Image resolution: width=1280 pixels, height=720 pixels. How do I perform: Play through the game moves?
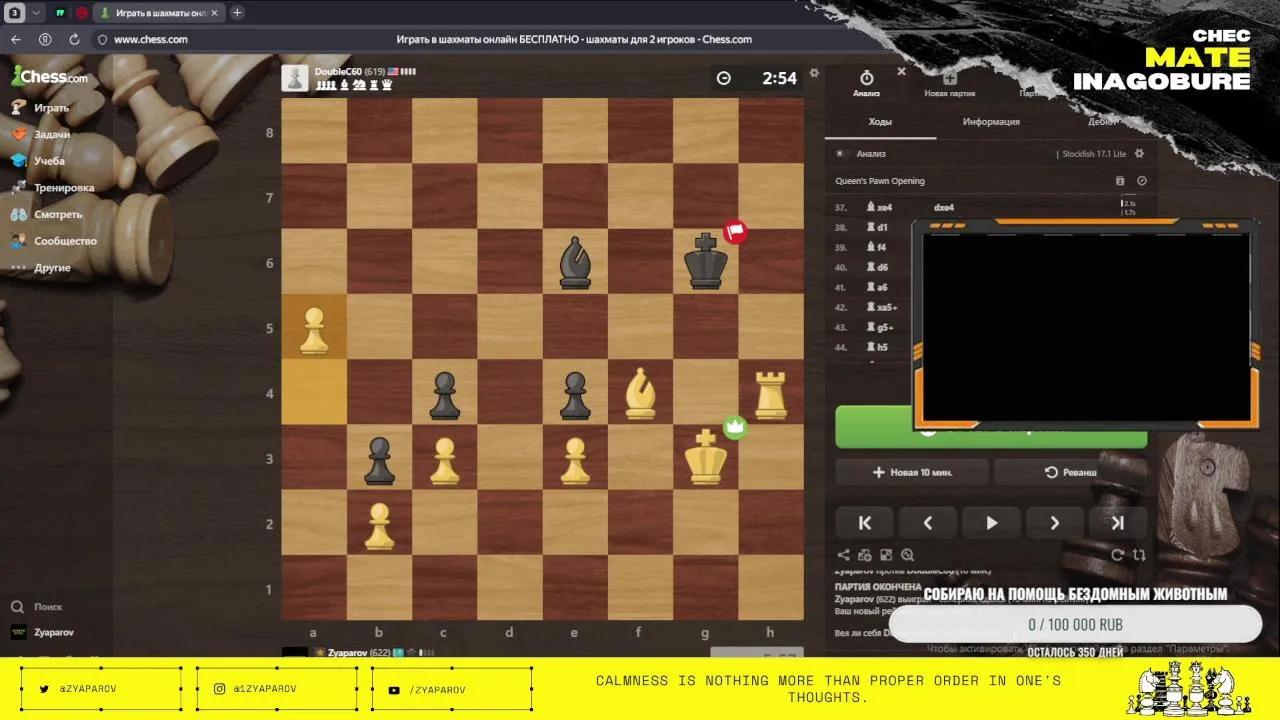pos(991,523)
